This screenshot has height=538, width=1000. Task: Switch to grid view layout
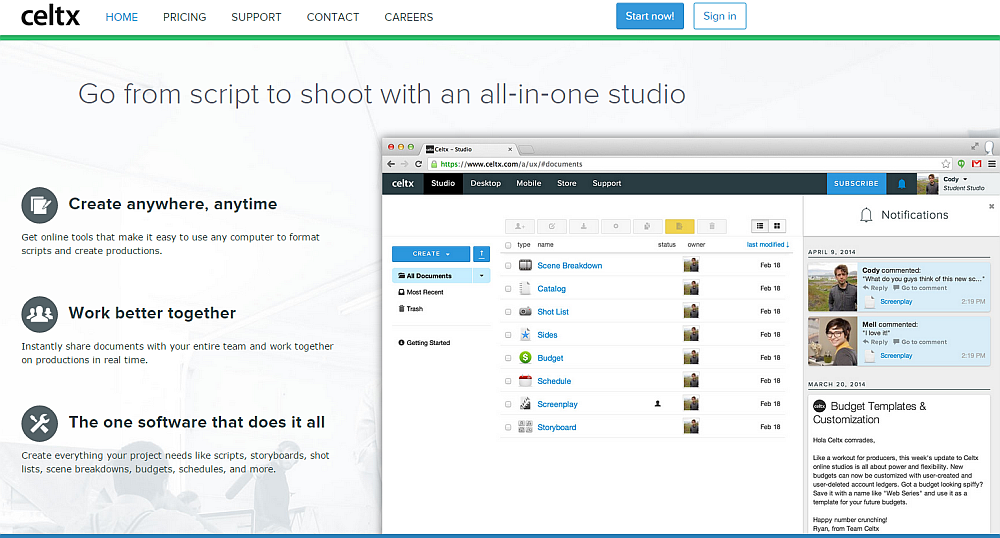click(777, 226)
